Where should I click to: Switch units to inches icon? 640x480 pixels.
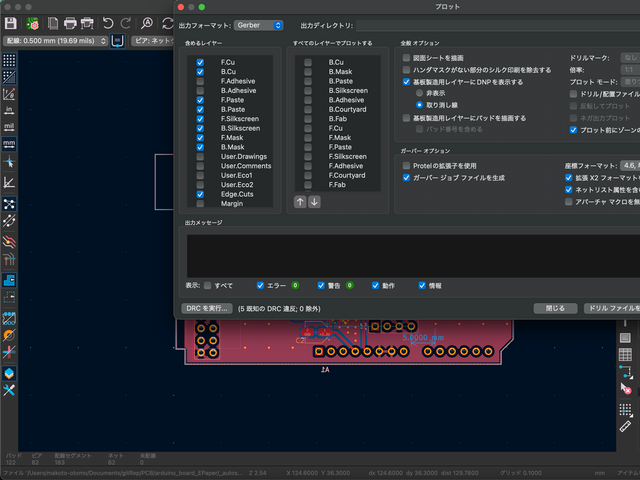coord(9,109)
